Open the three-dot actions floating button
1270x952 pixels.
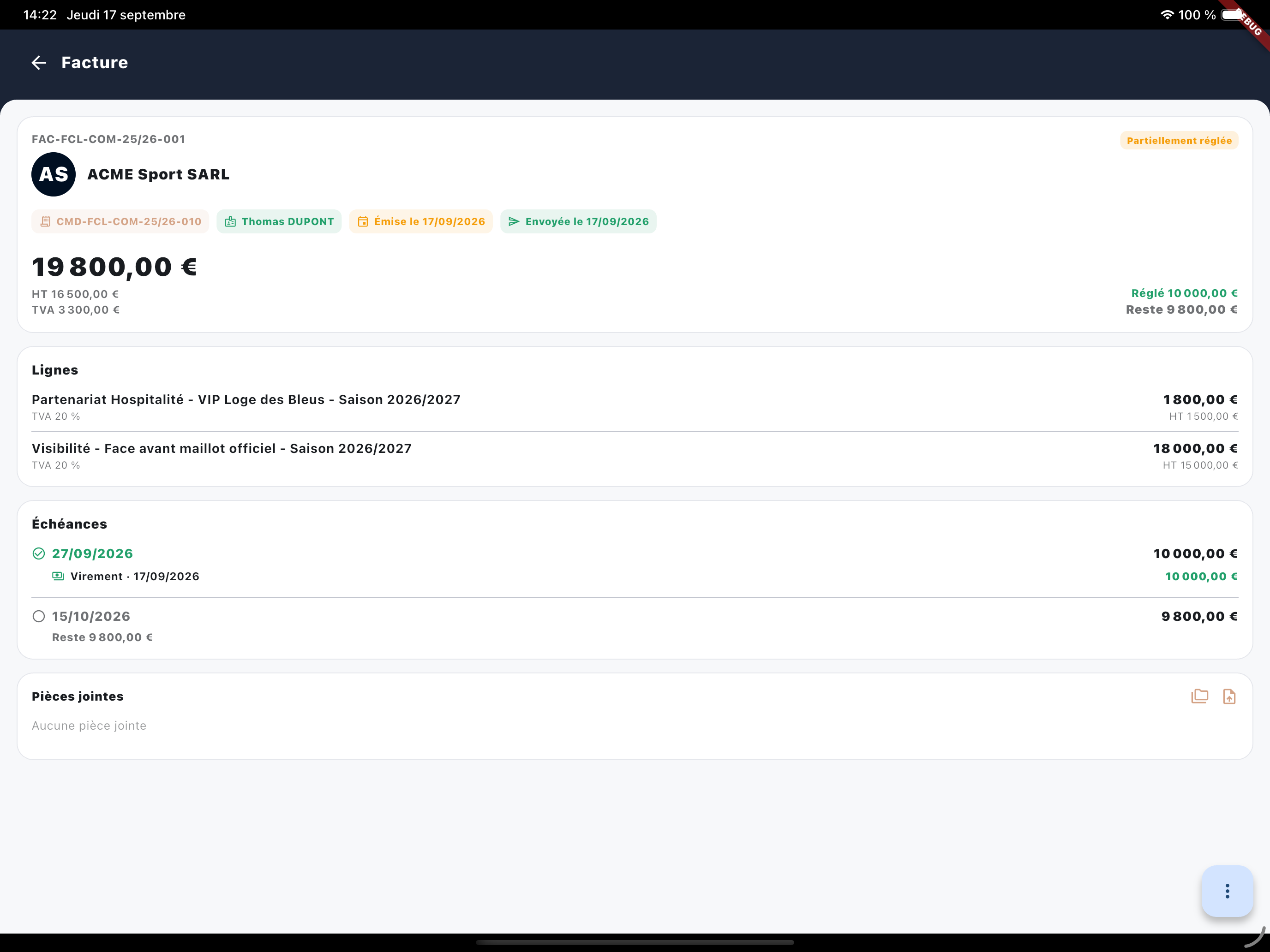1227,891
